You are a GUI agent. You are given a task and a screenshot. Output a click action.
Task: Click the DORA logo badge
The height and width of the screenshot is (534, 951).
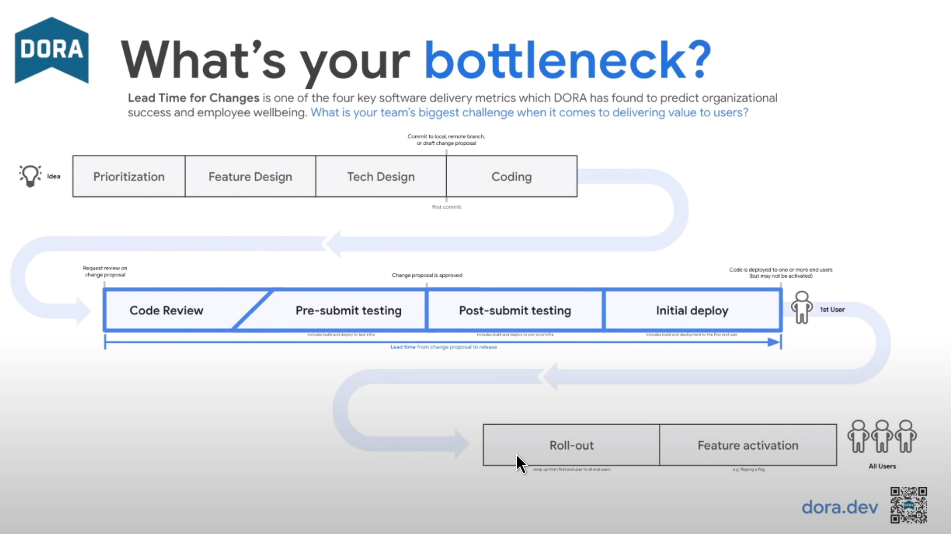pyautogui.click(x=51, y=50)
